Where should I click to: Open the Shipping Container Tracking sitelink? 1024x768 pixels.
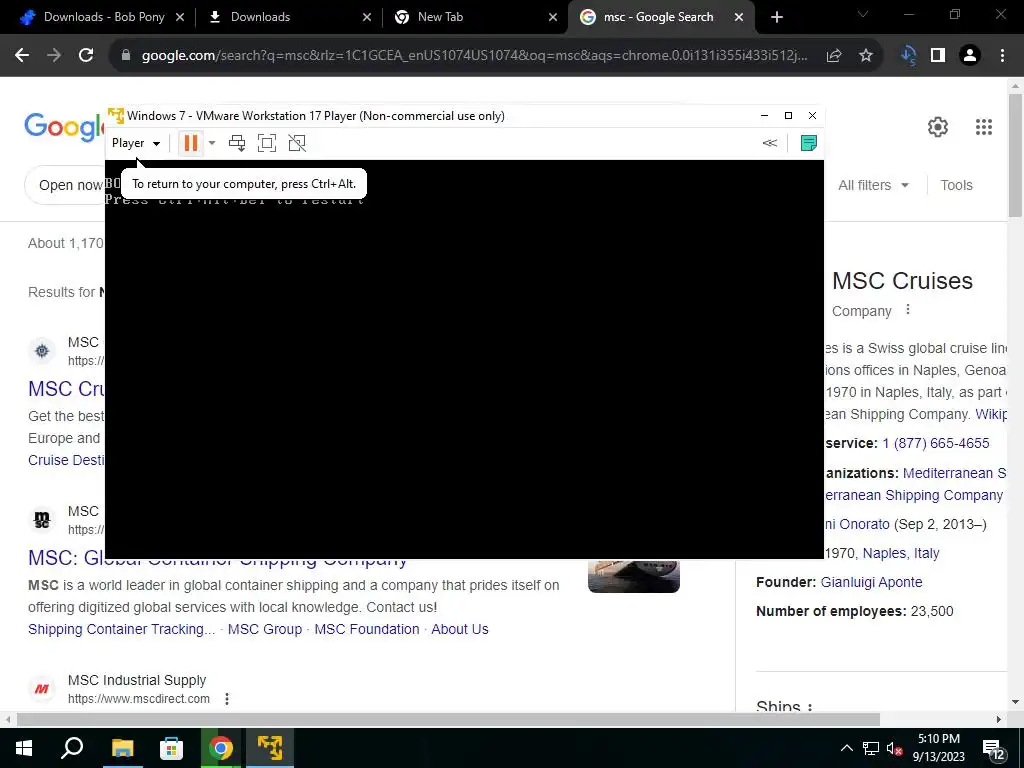(x=121, y=630)
